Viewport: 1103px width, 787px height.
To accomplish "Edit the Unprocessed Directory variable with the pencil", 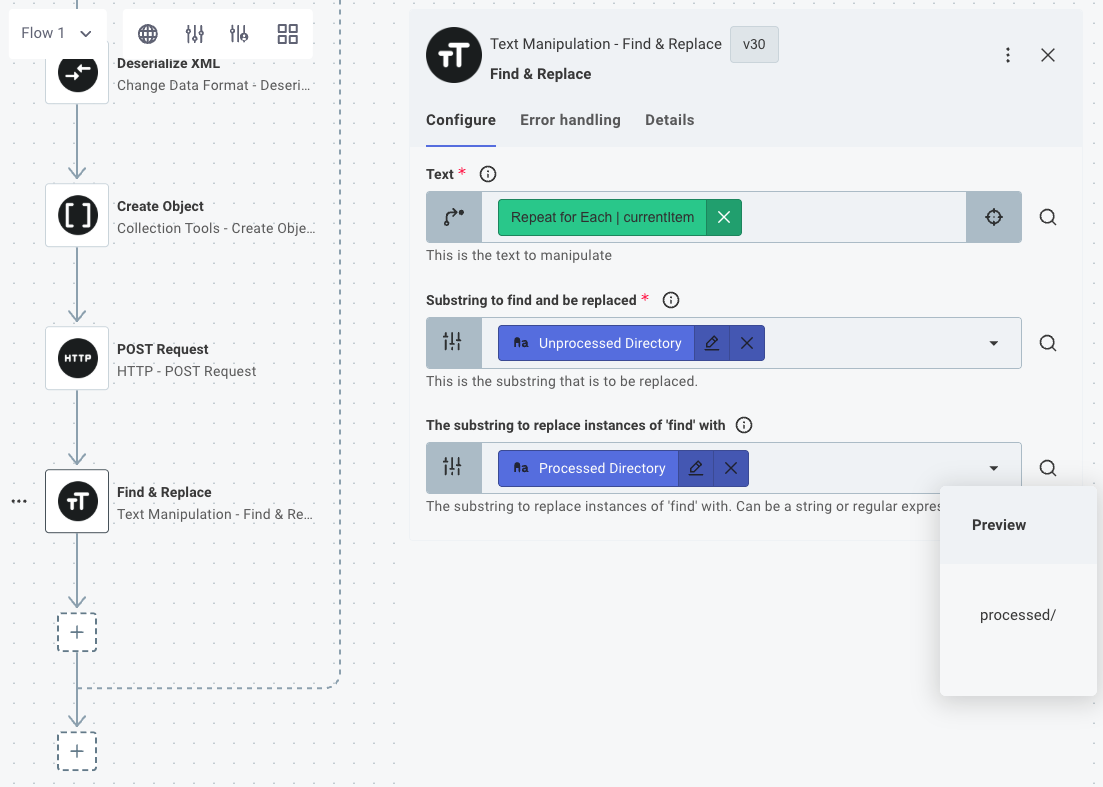I will pyautogui.click(x=712, y=343).
